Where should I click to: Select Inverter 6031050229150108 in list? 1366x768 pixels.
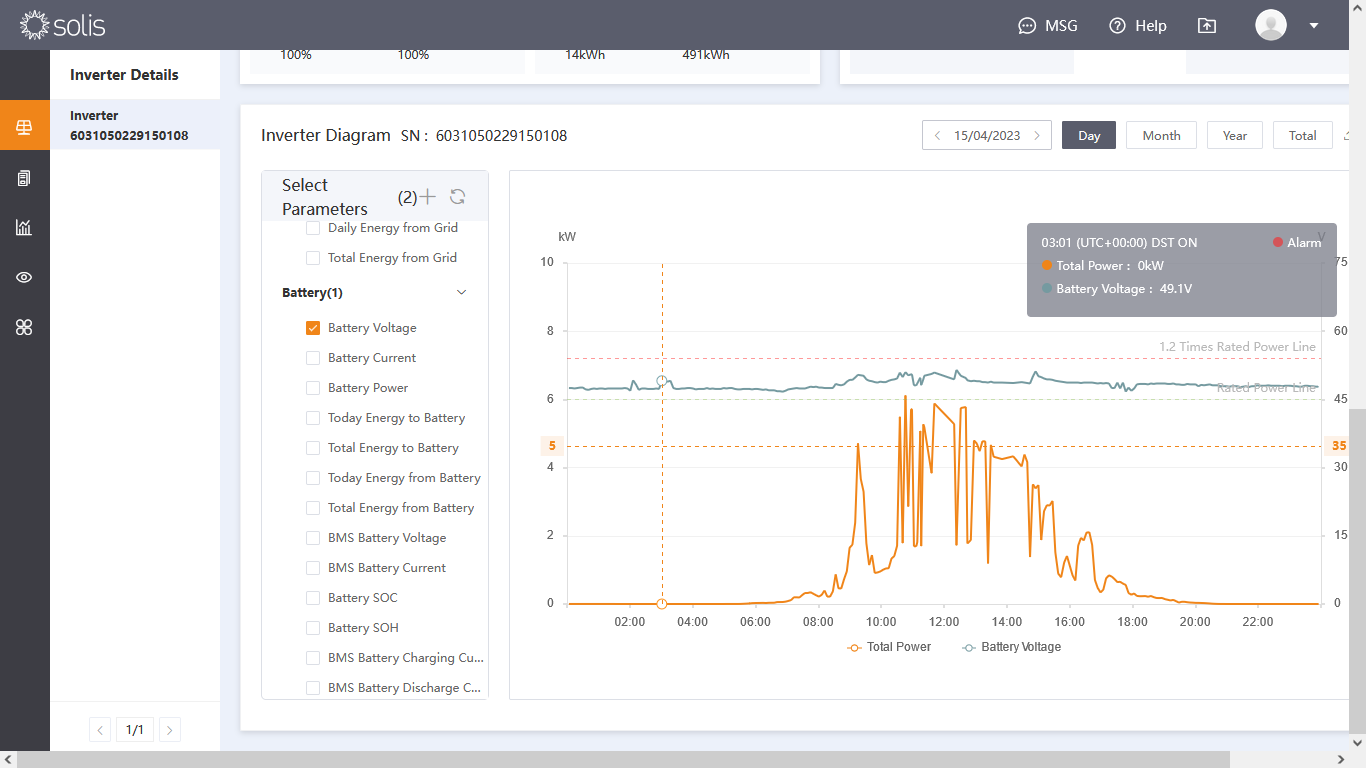[x=135, y=125]
